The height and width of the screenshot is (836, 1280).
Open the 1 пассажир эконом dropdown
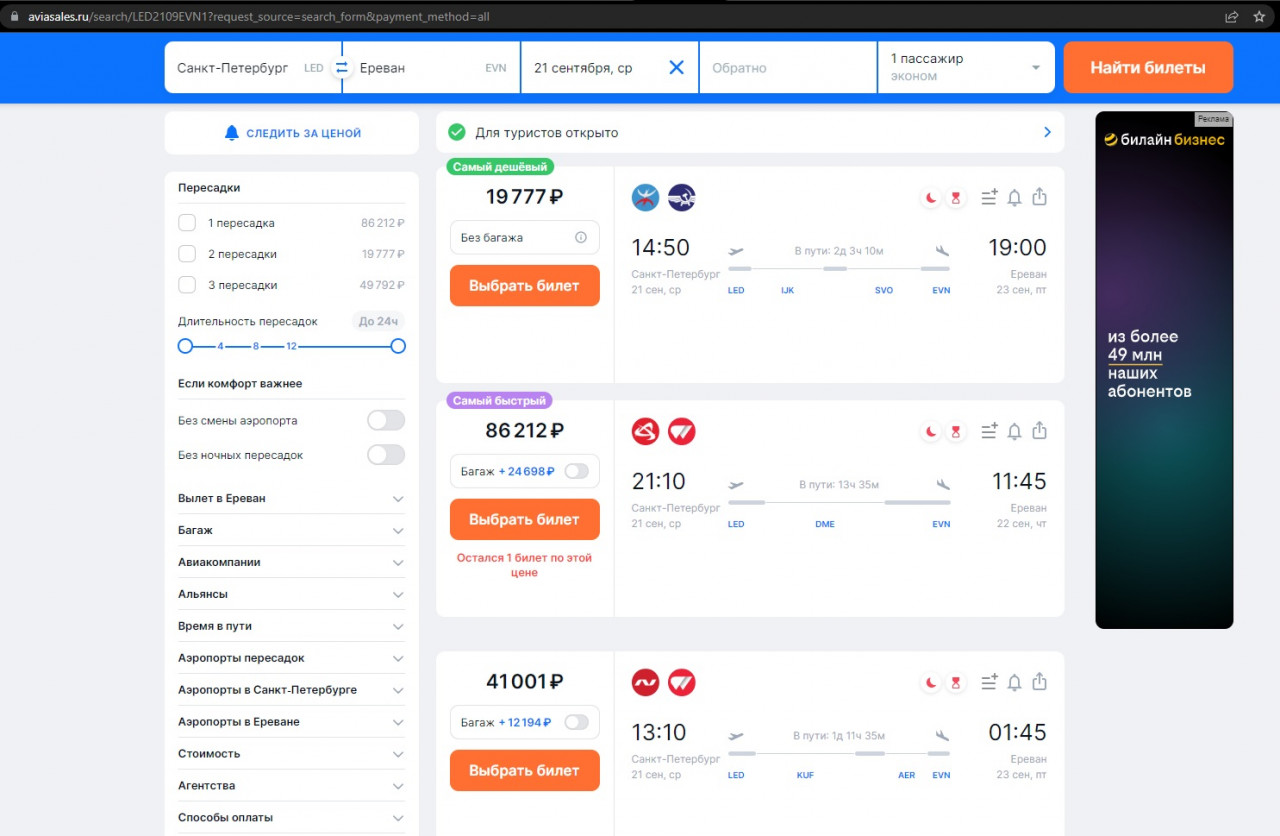point(966,67)
